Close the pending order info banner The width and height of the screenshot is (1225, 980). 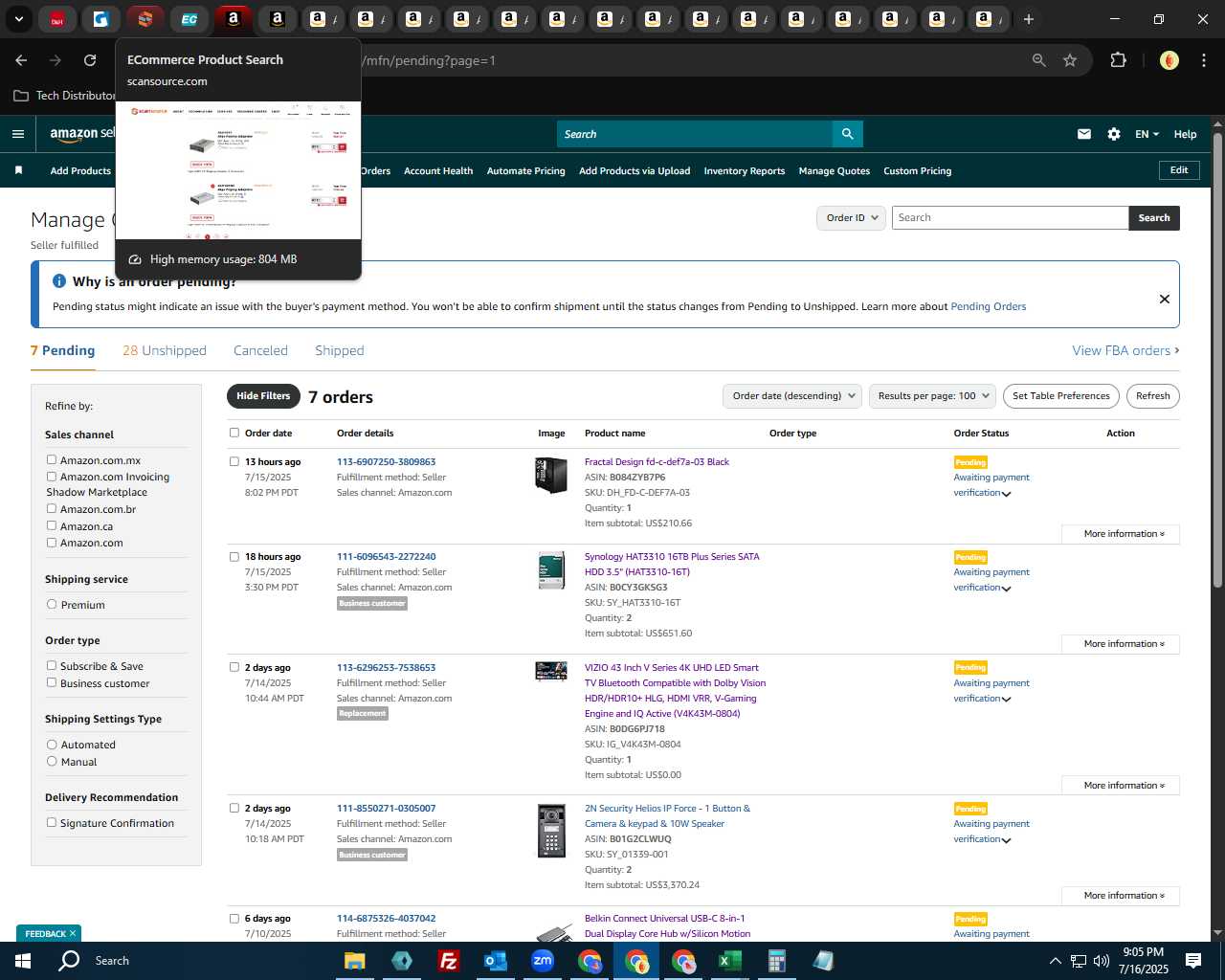1165,299
